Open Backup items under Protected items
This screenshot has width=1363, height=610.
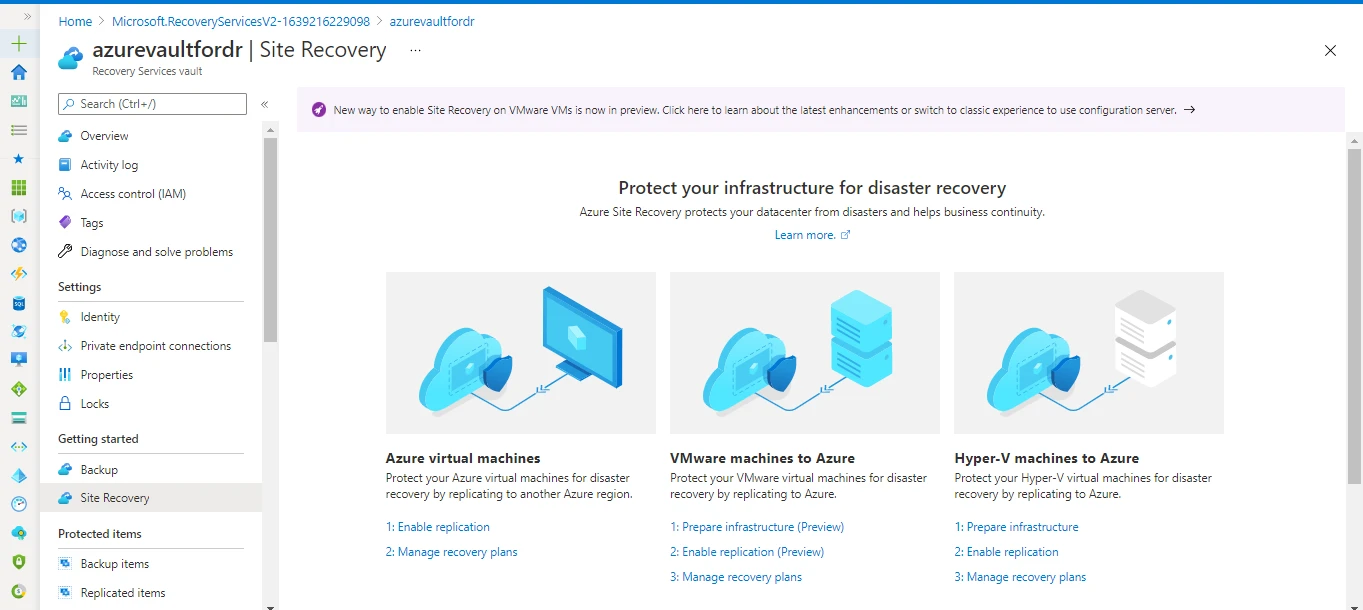tap(115, 563)
